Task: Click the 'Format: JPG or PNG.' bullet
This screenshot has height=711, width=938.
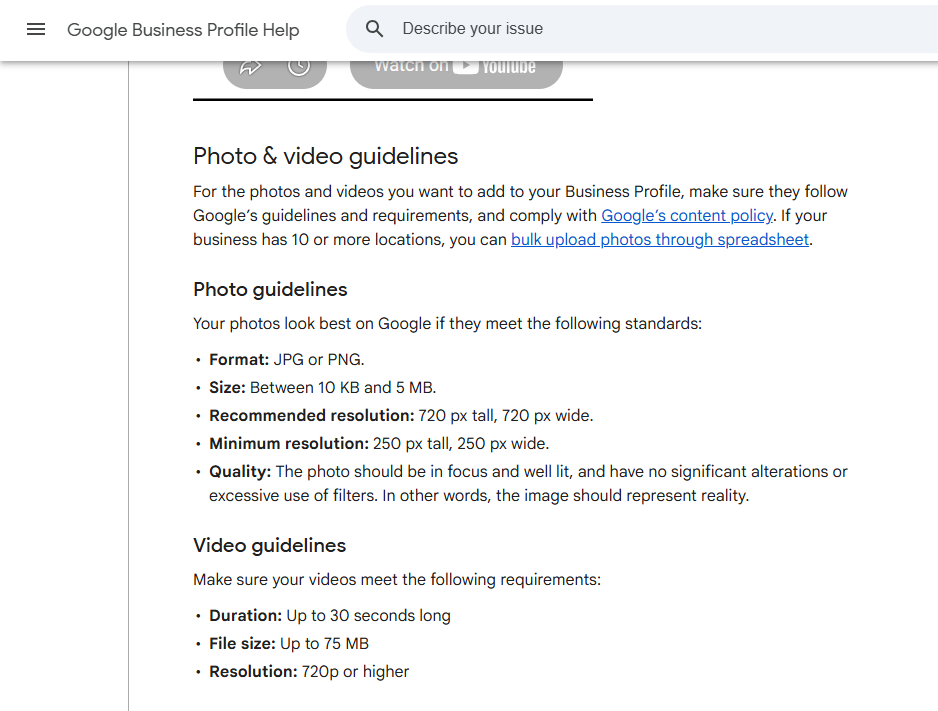Action: click(287, 359)
